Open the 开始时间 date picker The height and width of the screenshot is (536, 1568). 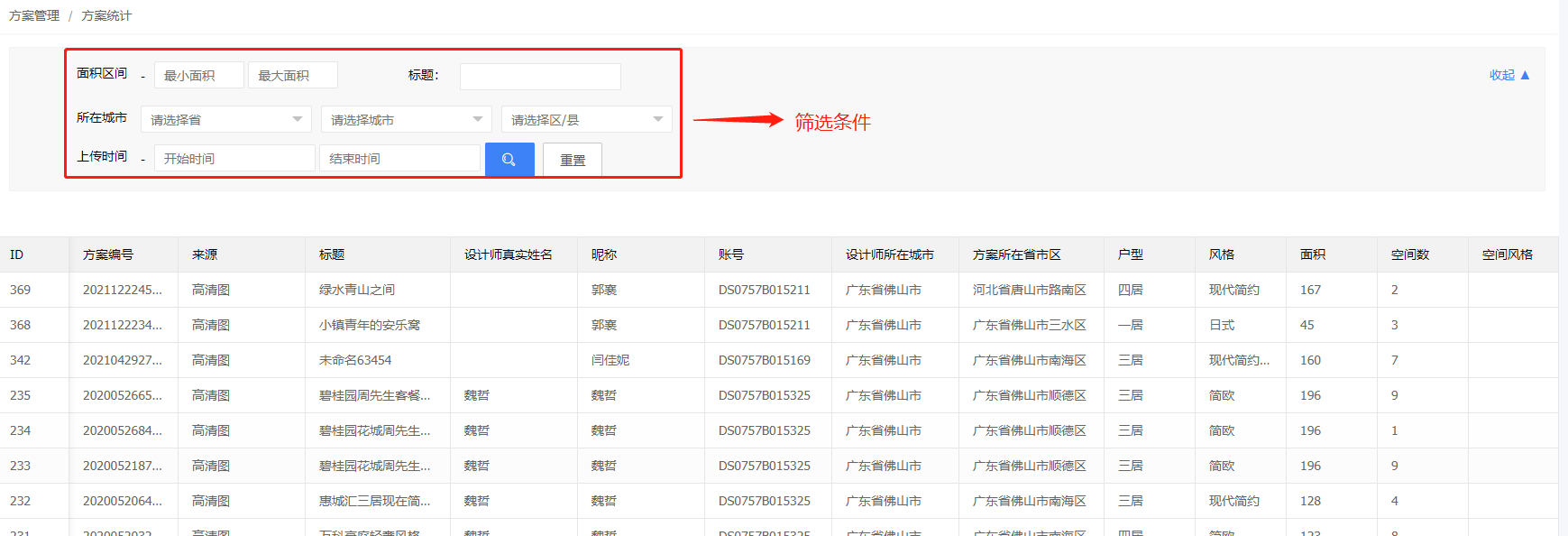click(x=234, y=159)
